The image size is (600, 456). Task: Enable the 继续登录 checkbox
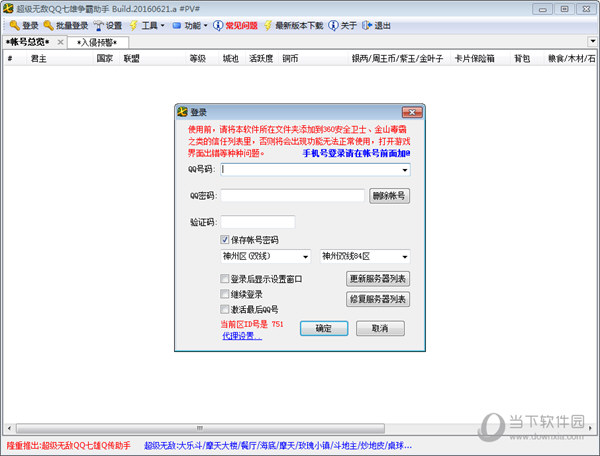click(x=225, y=294)
